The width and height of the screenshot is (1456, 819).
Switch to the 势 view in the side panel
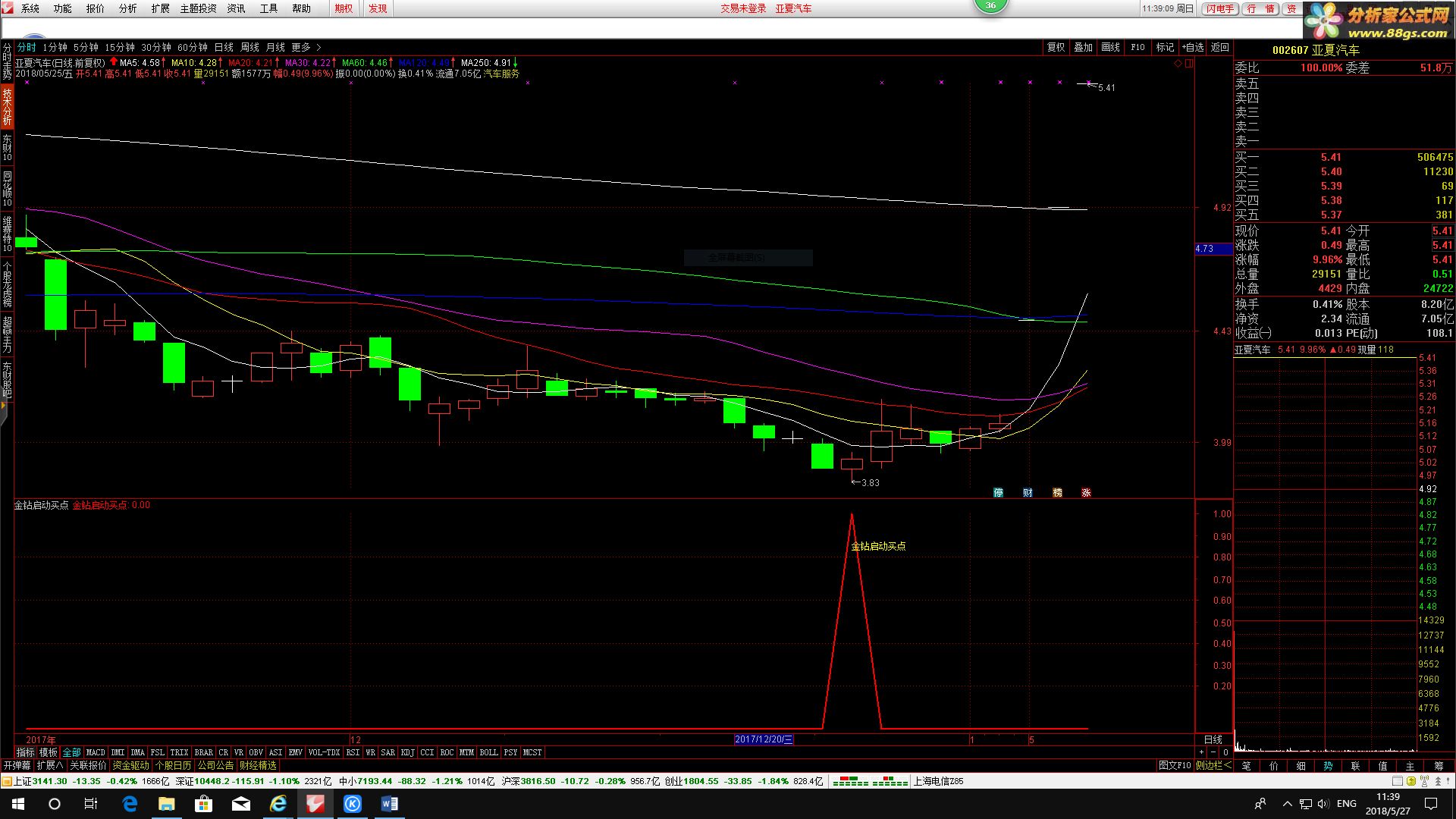[1328, 766]
